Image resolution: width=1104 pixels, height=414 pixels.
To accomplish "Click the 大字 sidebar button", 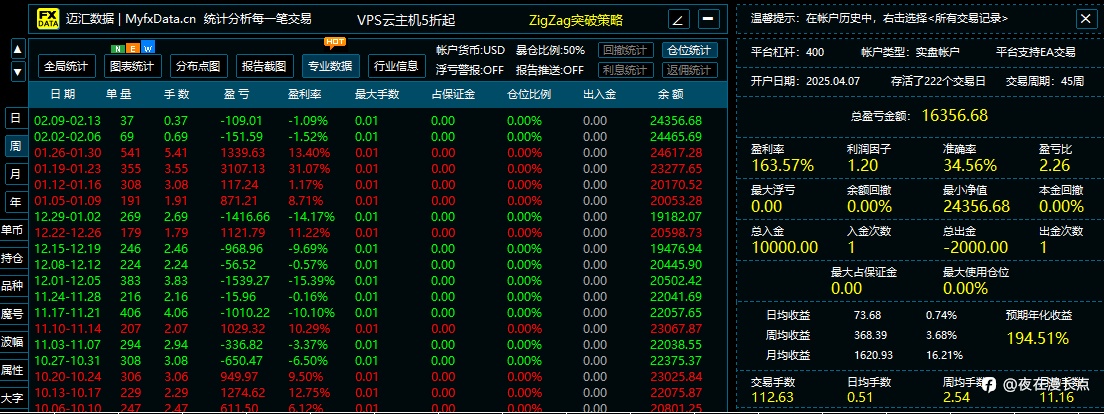I will pos(13,398).
